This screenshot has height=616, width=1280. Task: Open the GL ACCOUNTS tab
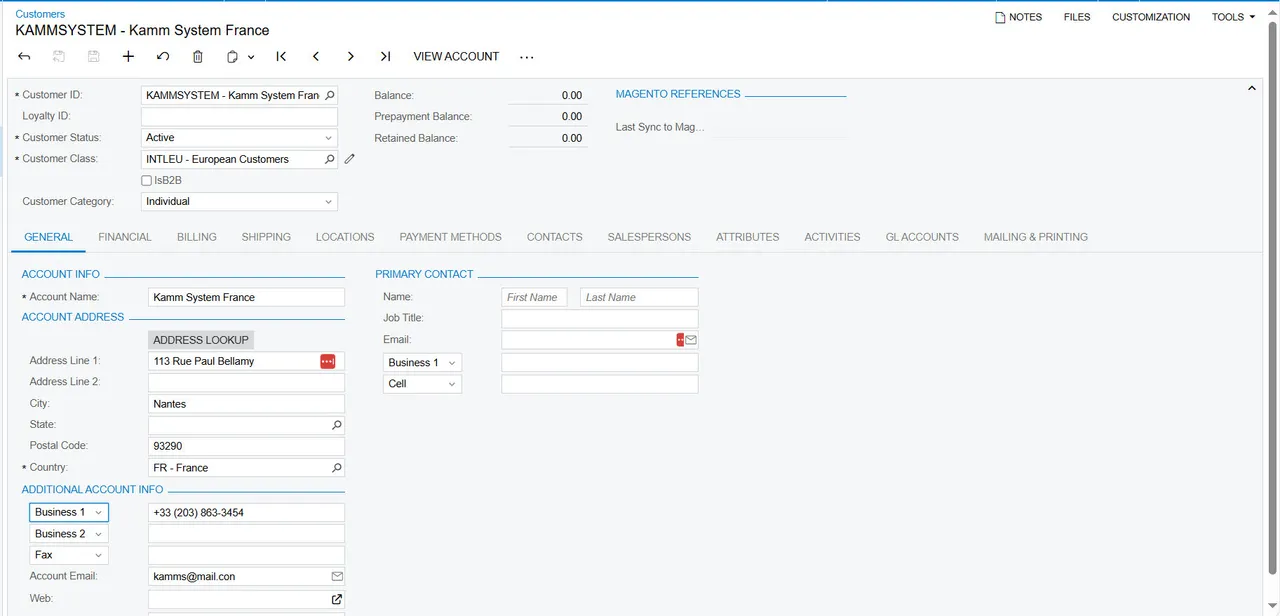922,237
